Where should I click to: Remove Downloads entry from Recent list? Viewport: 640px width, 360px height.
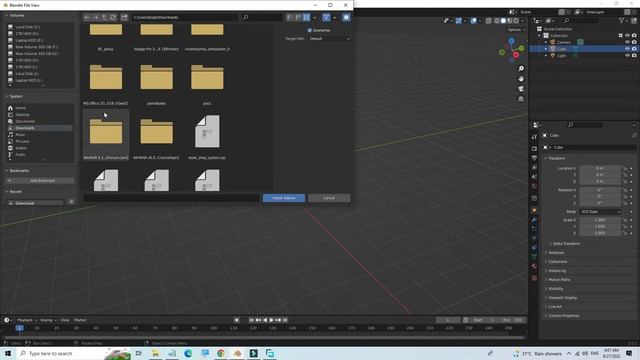pyautogui.click(x=71, y=202)
